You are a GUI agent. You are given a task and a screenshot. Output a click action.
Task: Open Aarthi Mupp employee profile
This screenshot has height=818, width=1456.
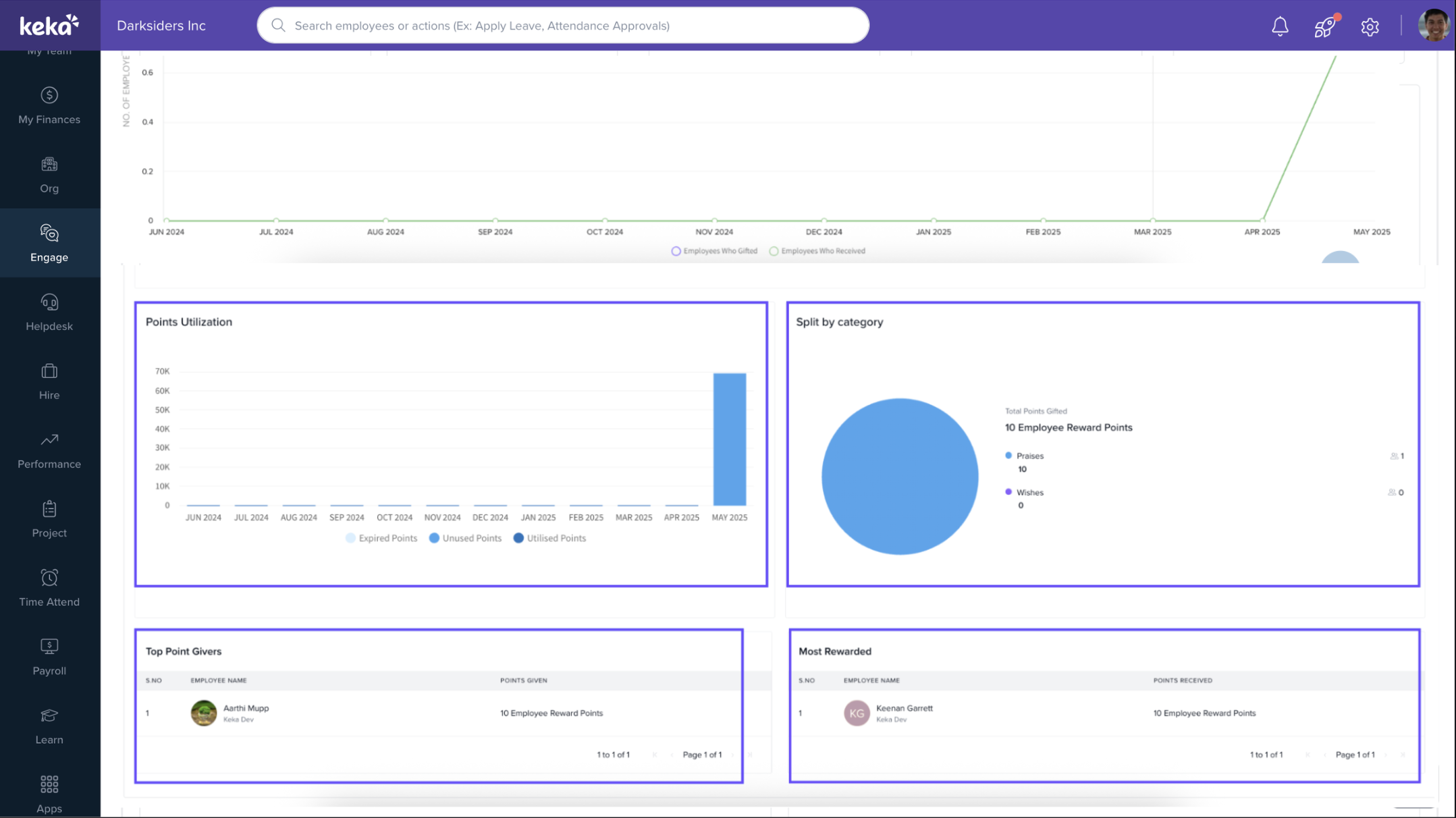point(246,708)
